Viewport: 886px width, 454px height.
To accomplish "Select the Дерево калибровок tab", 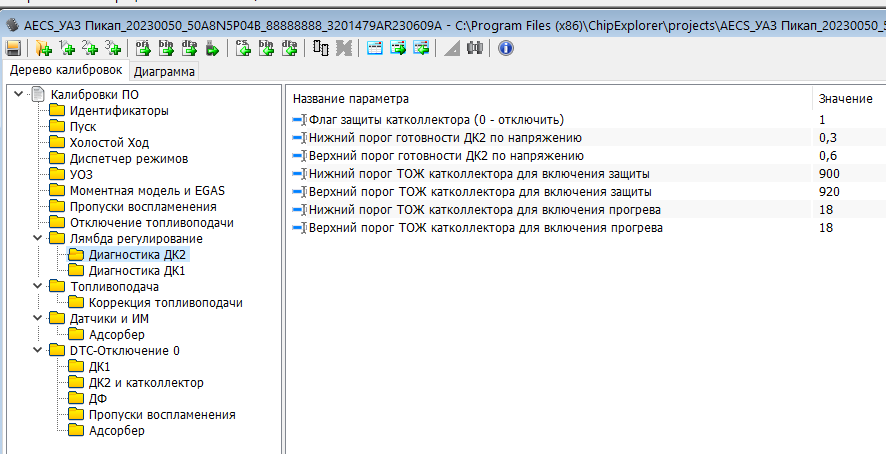I will point(65,70).
